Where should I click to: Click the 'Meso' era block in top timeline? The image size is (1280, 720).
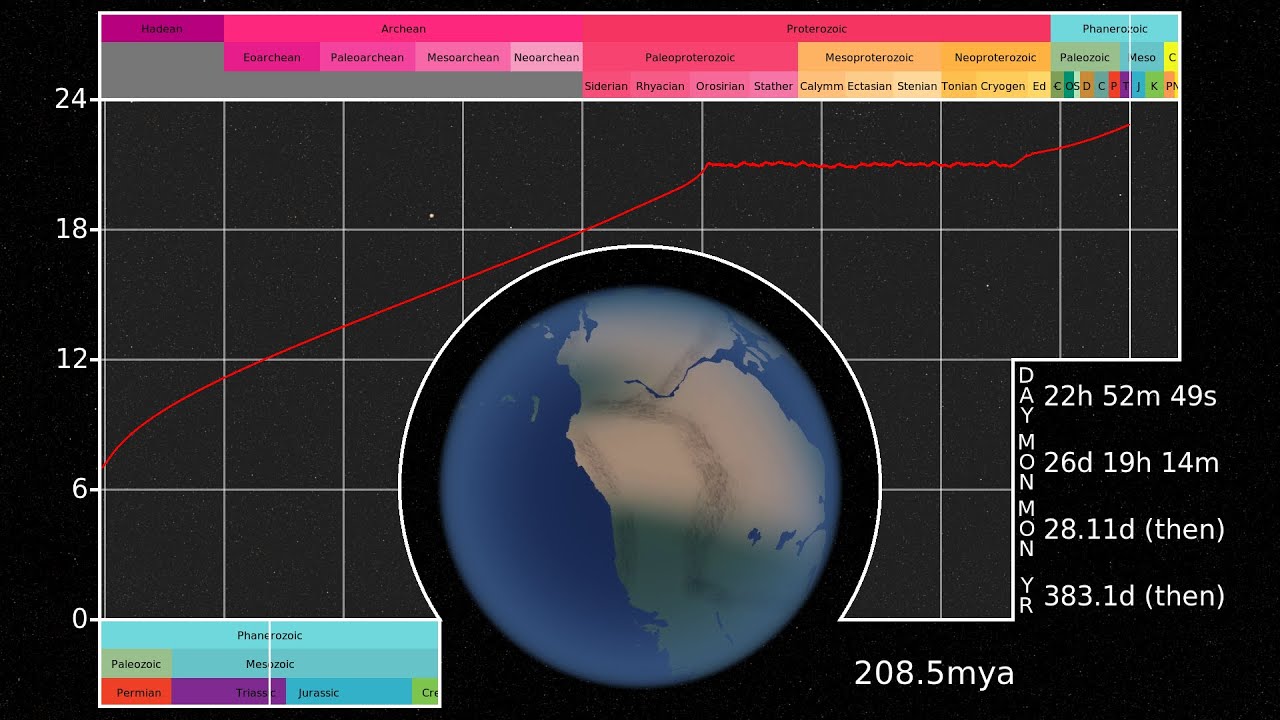pos(1142,57)
